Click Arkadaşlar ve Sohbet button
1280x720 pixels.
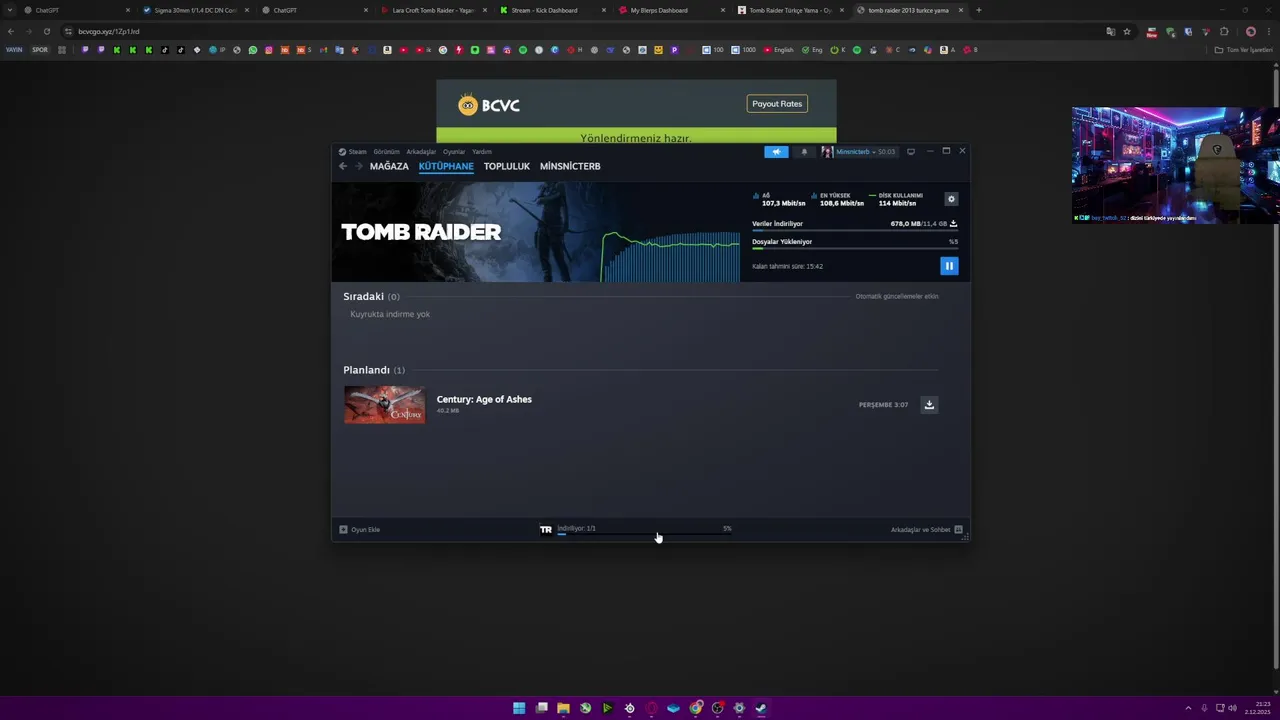click(x=926, y=530)
